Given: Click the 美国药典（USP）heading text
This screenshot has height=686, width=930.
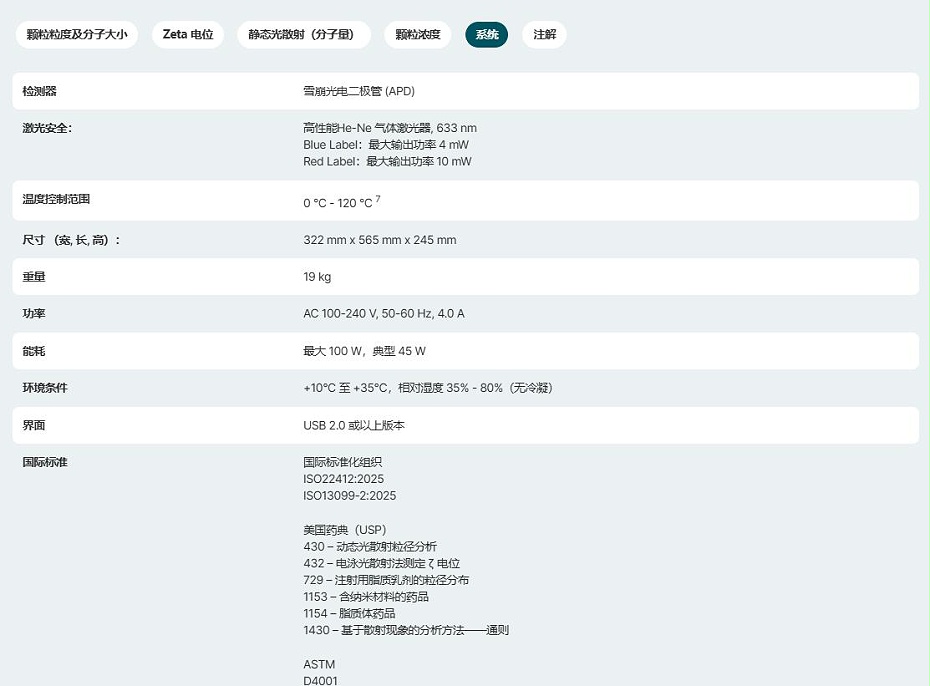Looking at the screenshot, I should (x=344, y=530).
